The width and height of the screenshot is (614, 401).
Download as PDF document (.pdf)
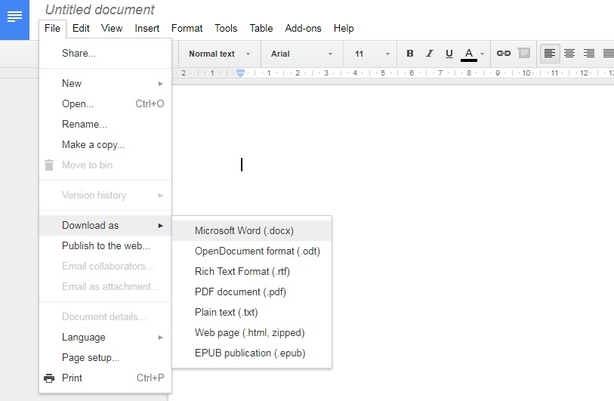(x=252, y=292)
